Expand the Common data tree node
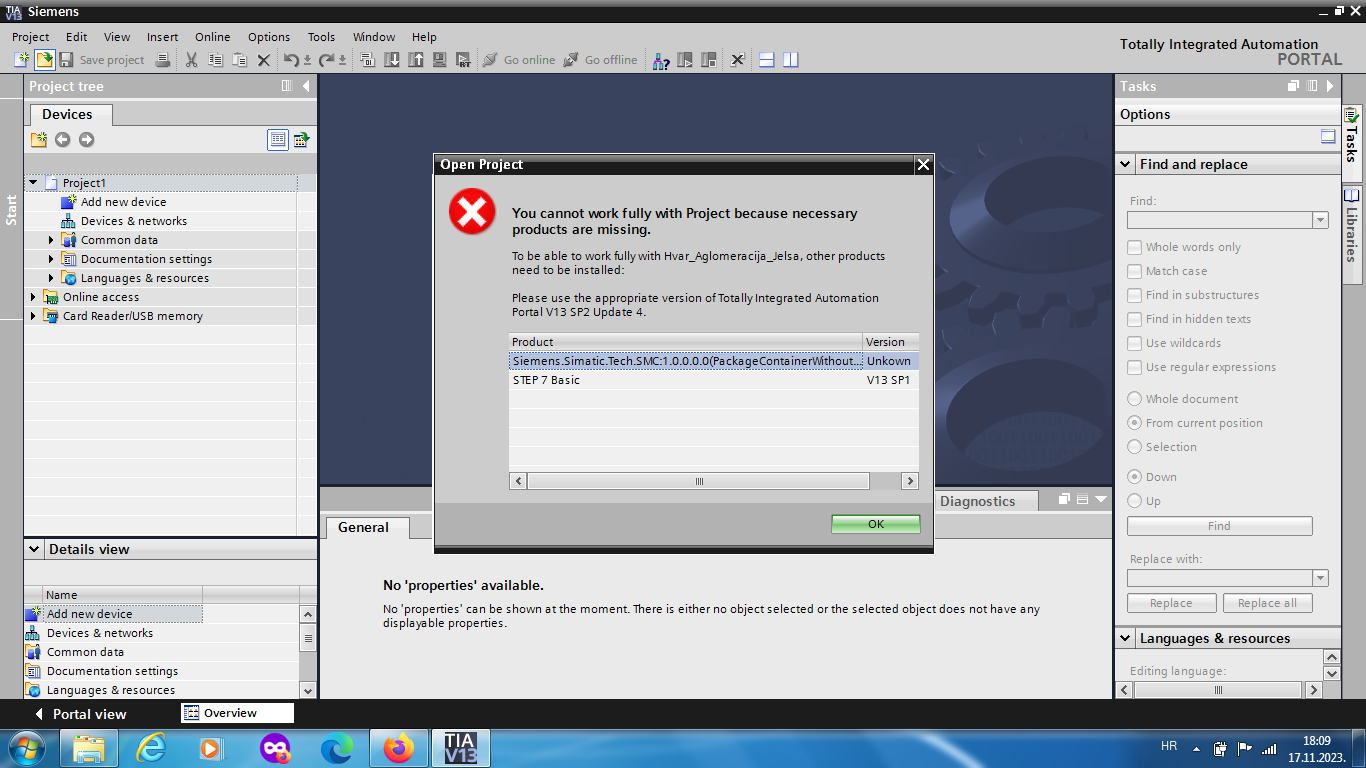Image resolution: width=1366 pixels, height=768 pixels. coord(51,240)
